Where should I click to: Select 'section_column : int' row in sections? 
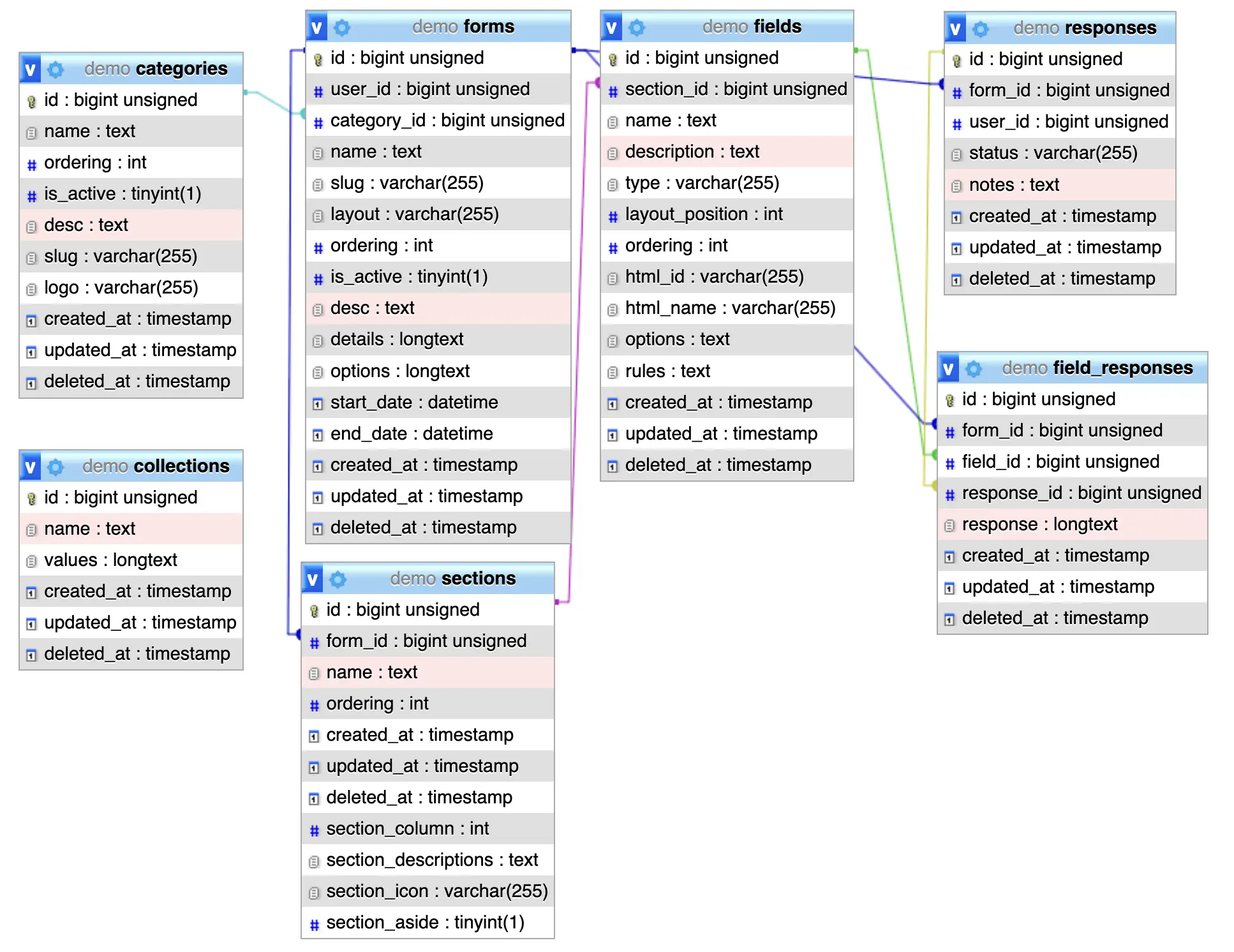[428, 829]
